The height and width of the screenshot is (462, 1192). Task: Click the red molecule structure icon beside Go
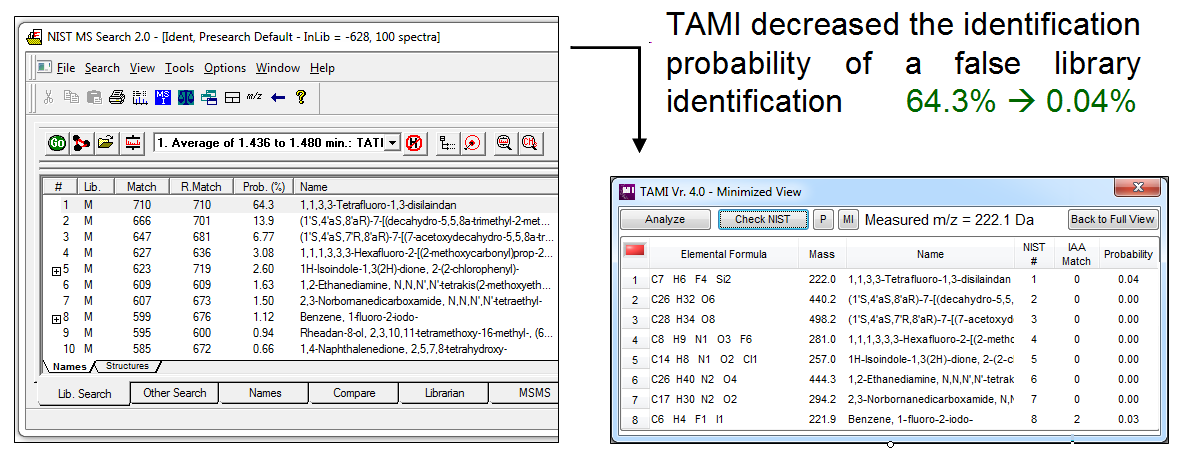pyautogui.click(x=81, y=142)
